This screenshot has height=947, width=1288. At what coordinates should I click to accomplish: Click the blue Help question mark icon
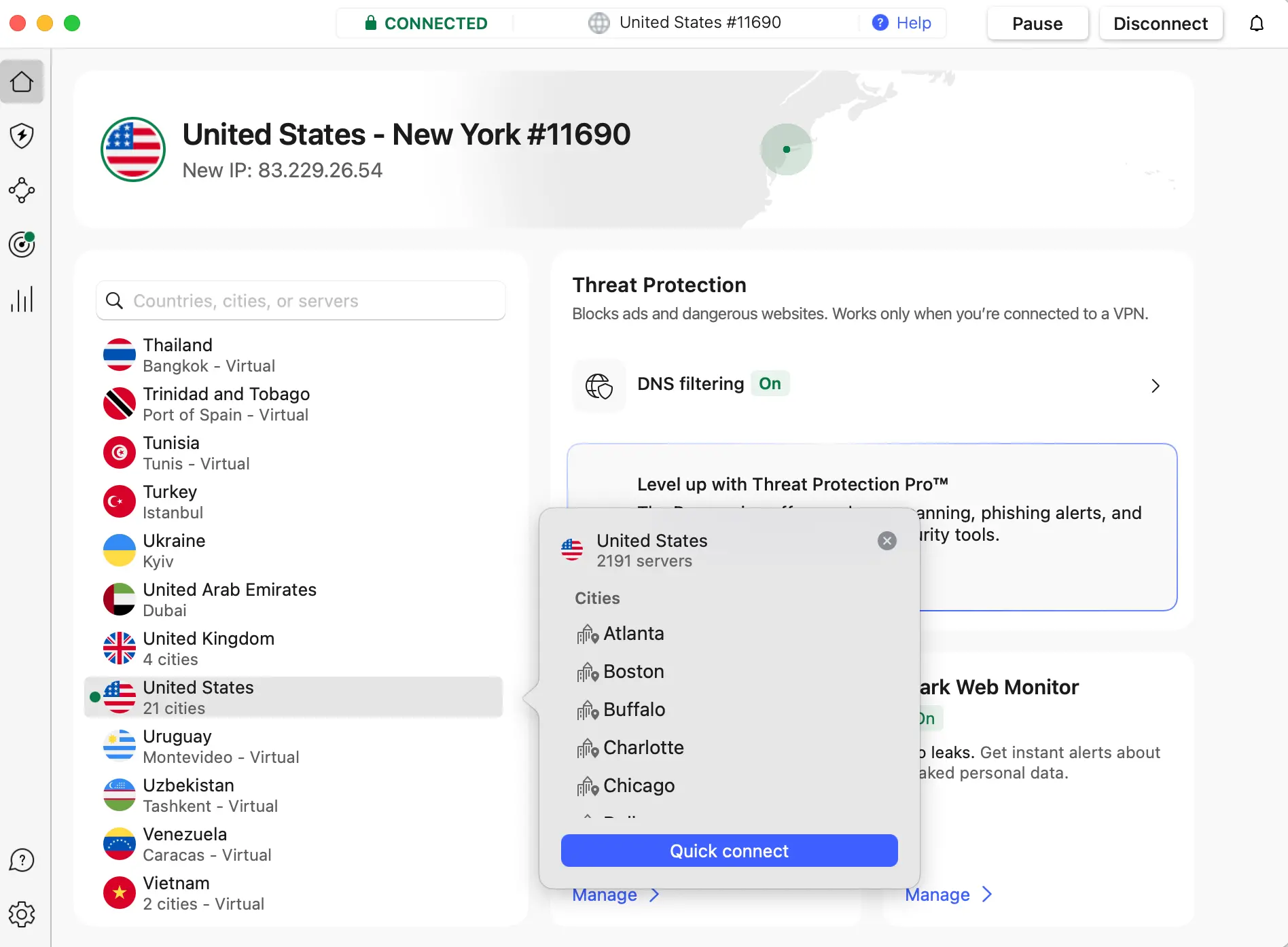coord(880,23)
